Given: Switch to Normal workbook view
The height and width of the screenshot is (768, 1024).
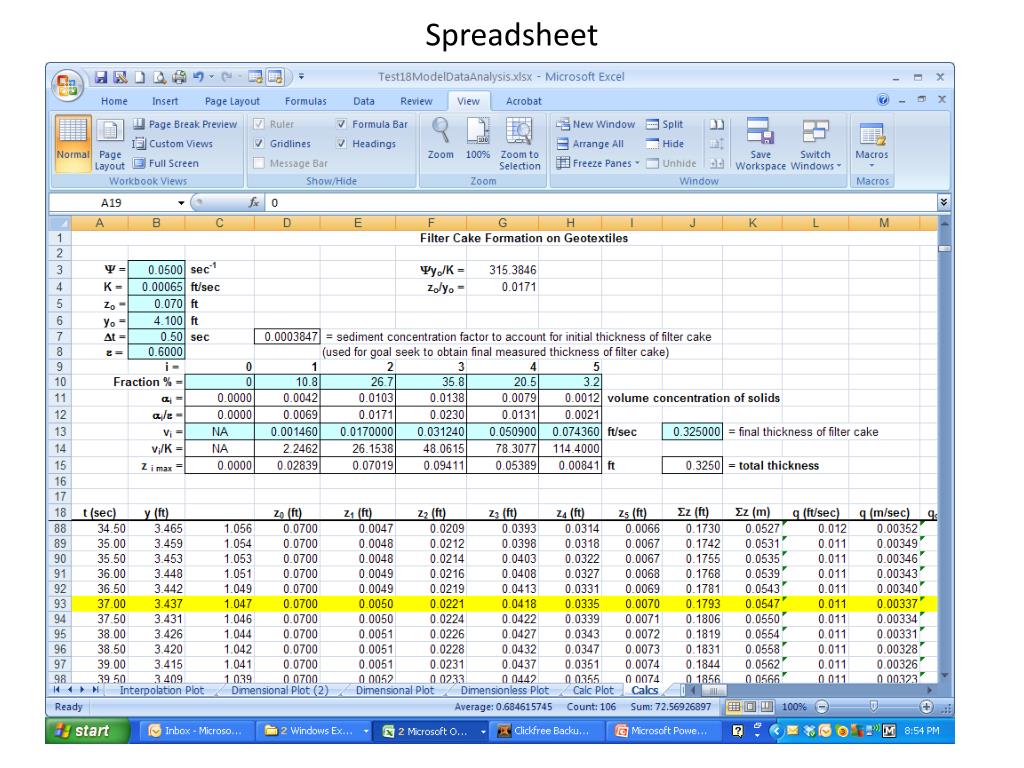Looking at the screenshot, I should pyautogui.click(x=72, y=144).
